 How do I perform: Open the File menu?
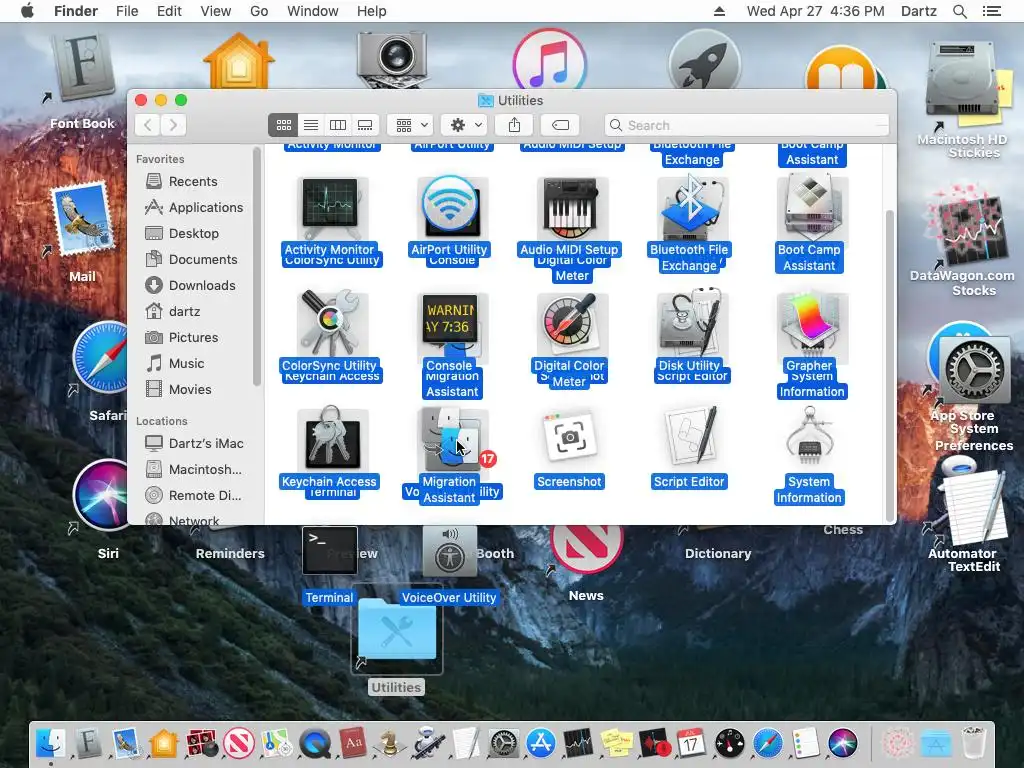click(x=127, y=11)
